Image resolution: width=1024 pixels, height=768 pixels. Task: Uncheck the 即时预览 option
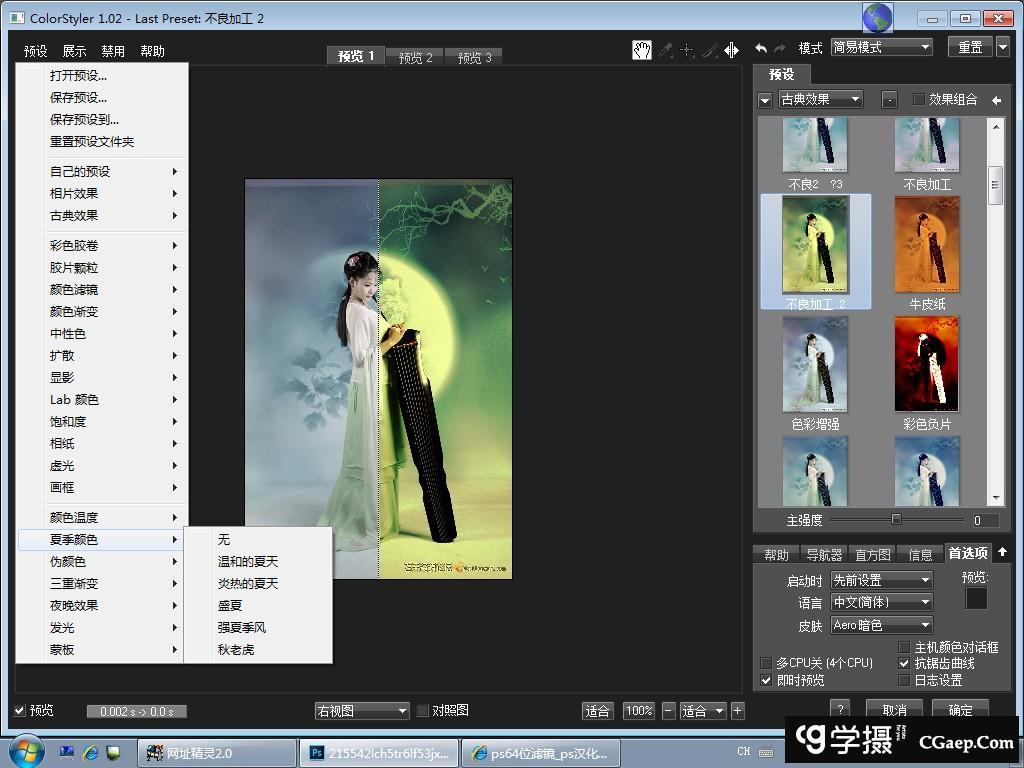click(x=767, y=680)
